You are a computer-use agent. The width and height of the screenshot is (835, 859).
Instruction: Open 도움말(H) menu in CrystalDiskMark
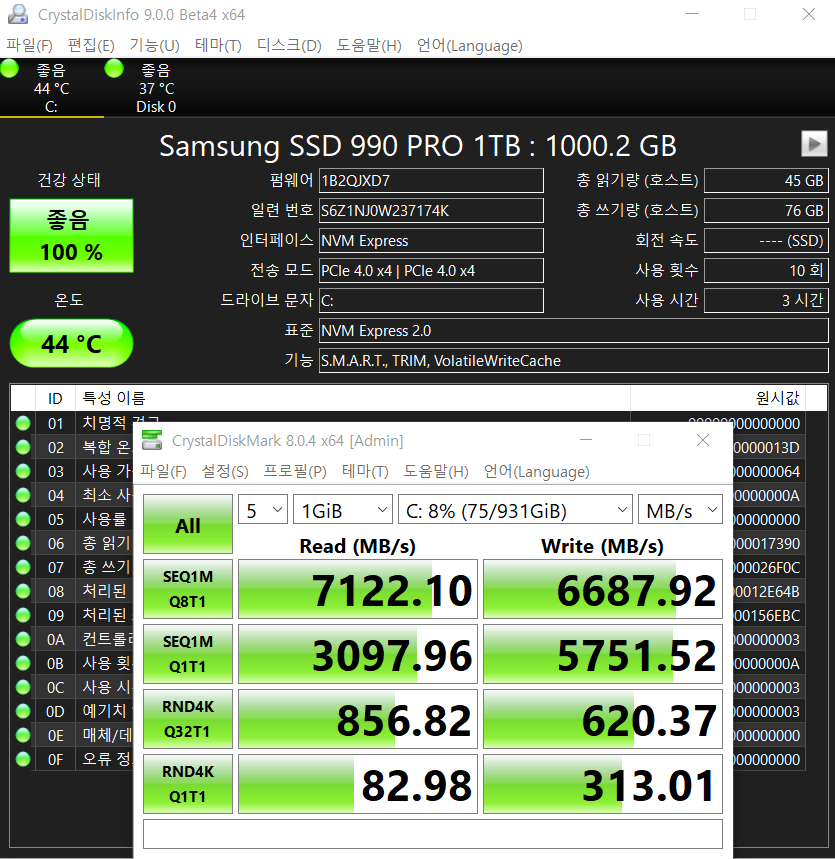pyautogui.click(x=436, y=472)
